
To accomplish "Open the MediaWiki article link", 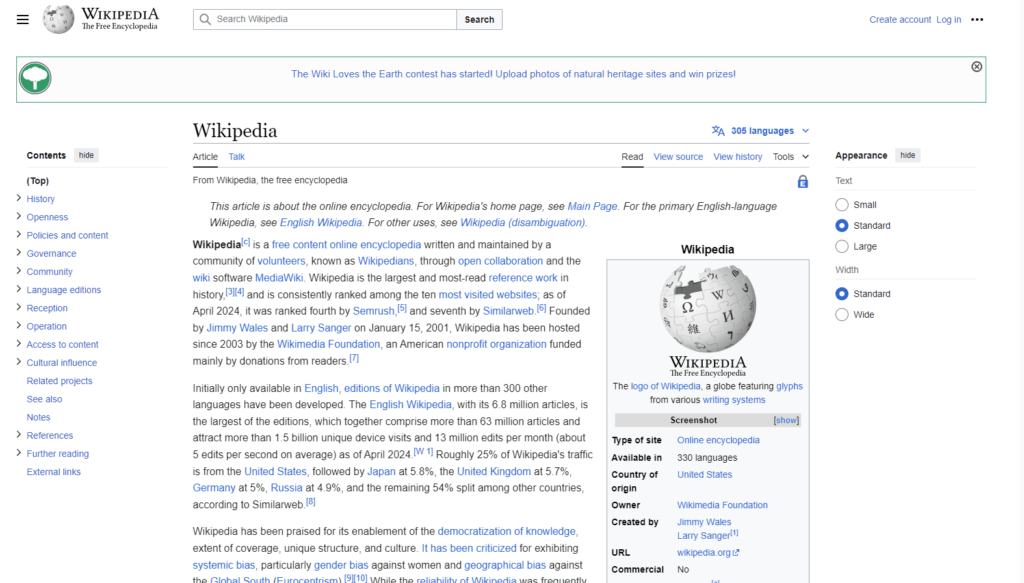I will [x=279, y=277].
